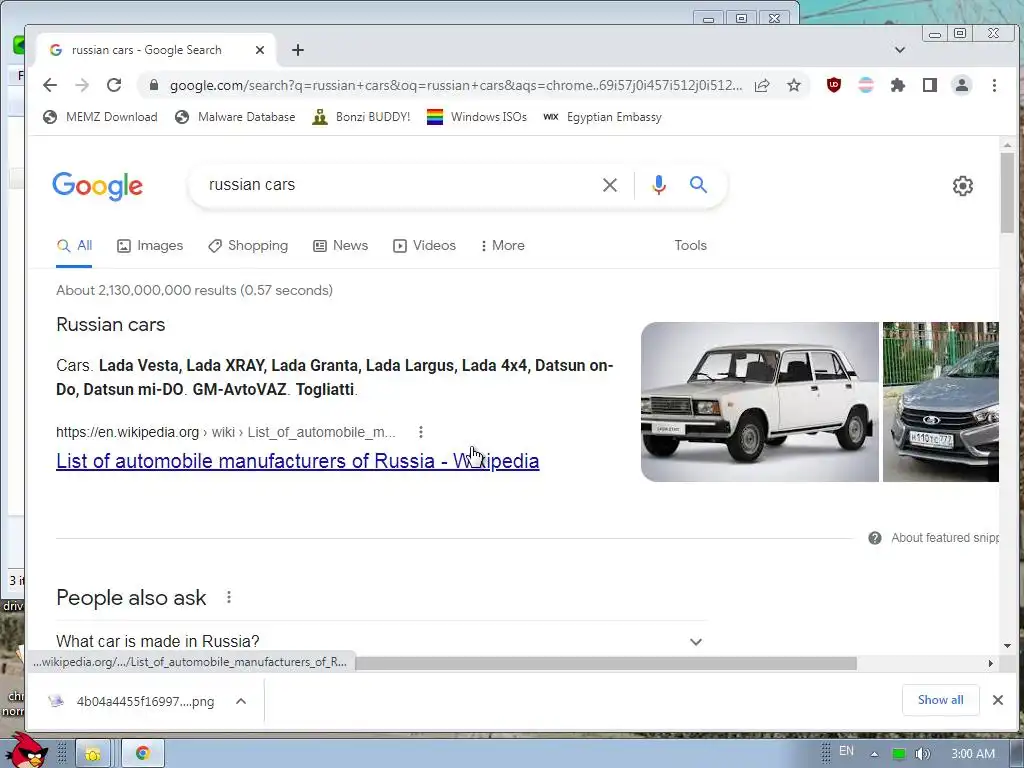1024x768 pixels.
Task: Expand the More search categories menu
Action: (x=502, y=246)
